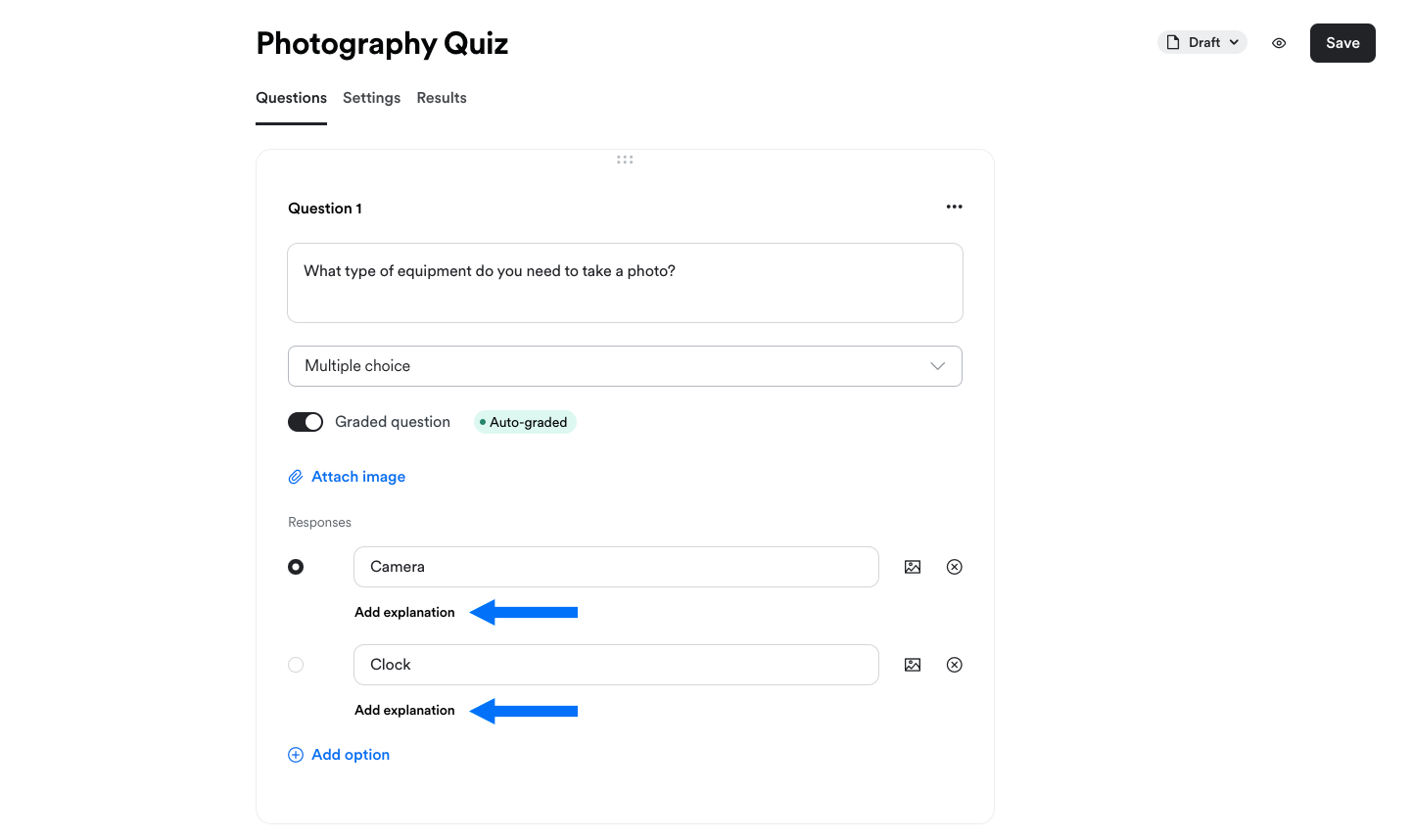Open the preview eye icon
The height and width of the screenshot is (840, 1412).
(1279, 43)
